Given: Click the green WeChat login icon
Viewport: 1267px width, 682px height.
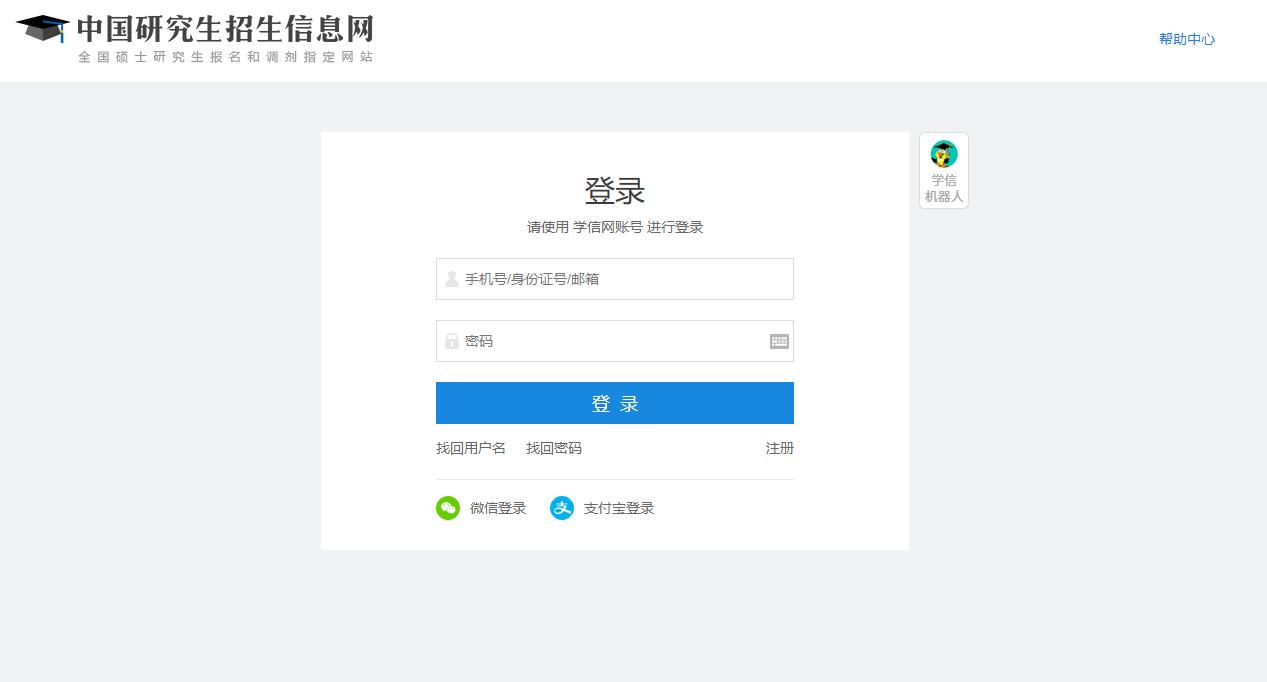Looking at the screenshot, I should pos(448,508).
